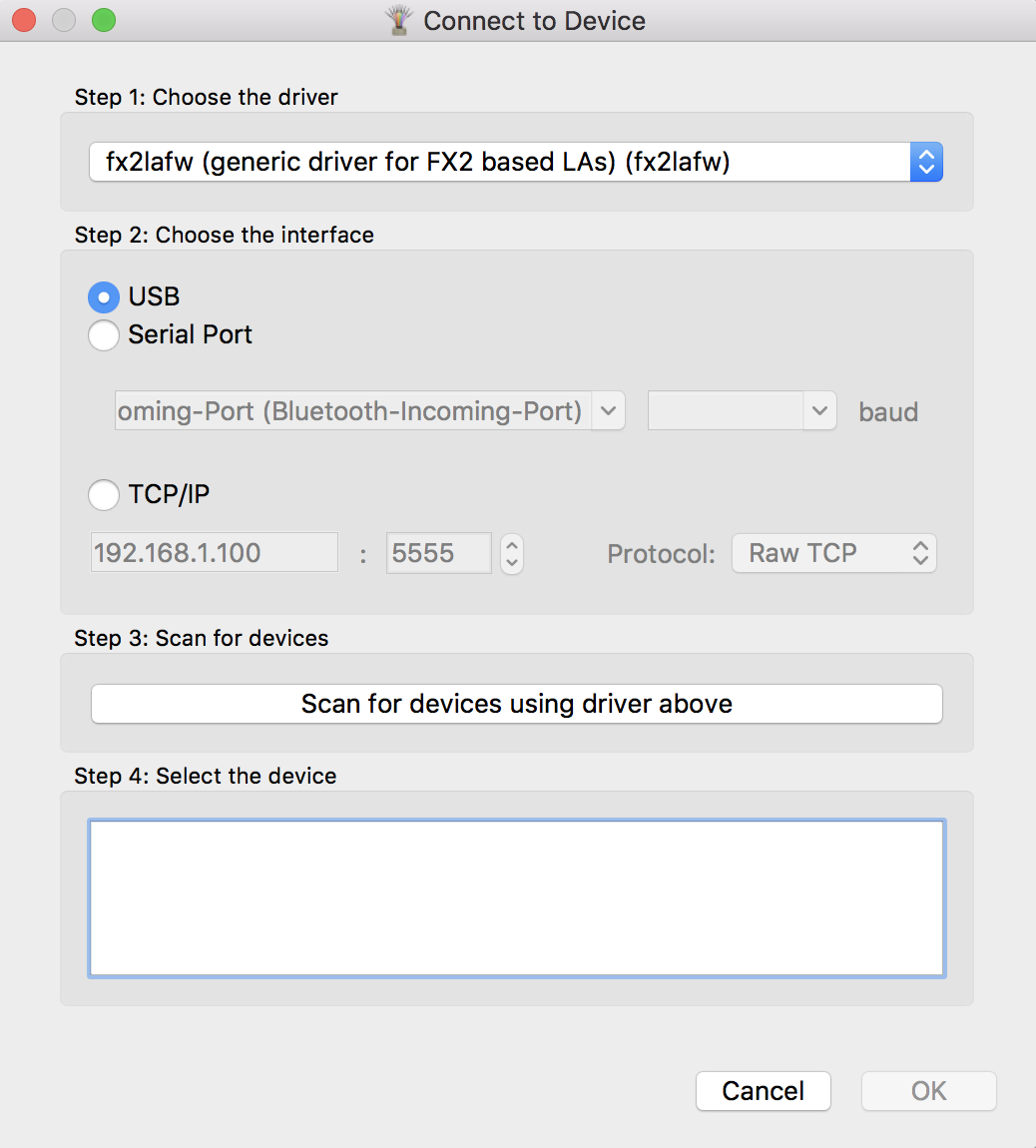Select the USB interface radio button
The image size is (1036, 1148).
tap(104, 297)
